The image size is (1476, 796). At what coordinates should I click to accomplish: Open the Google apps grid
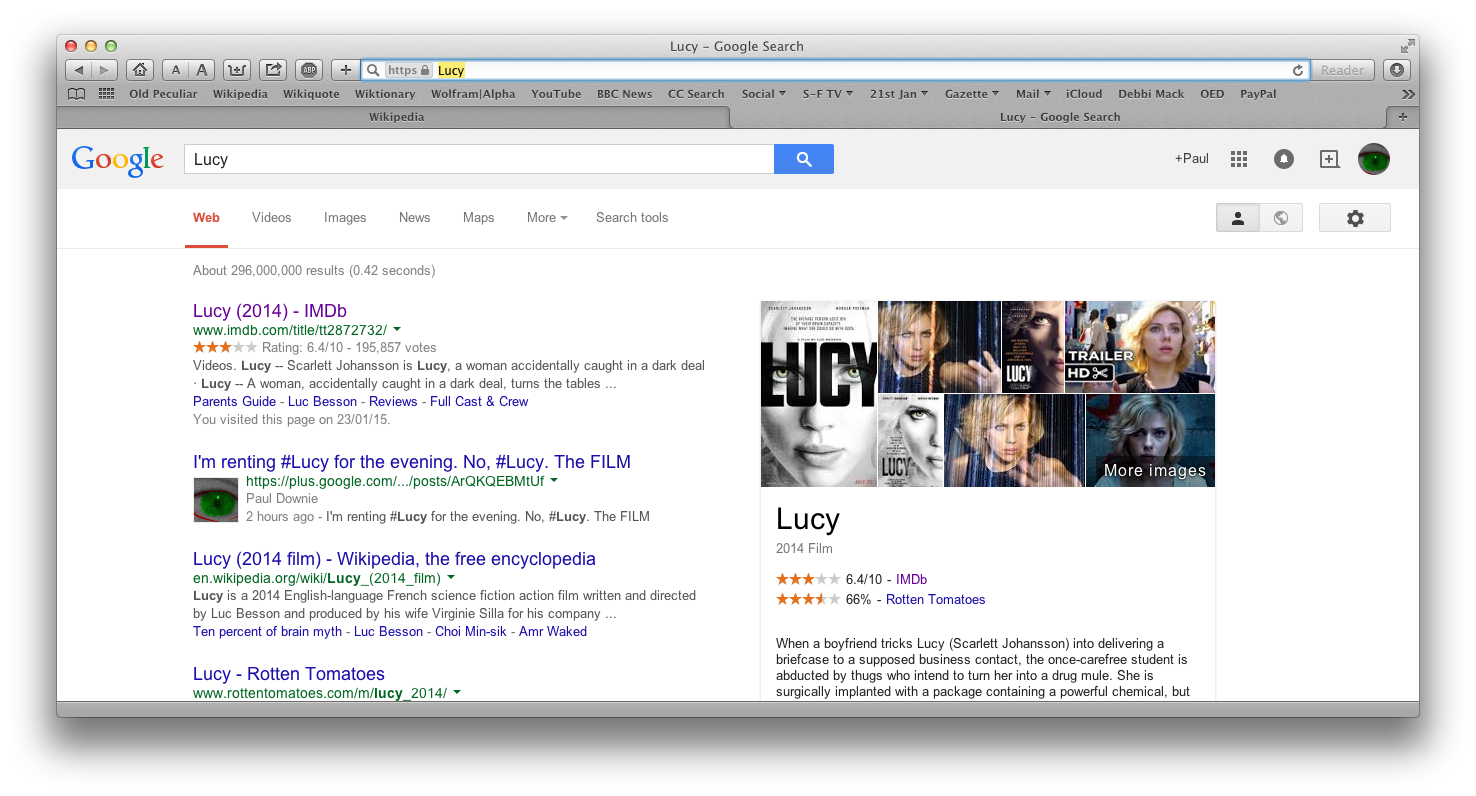pos(1239,159)
